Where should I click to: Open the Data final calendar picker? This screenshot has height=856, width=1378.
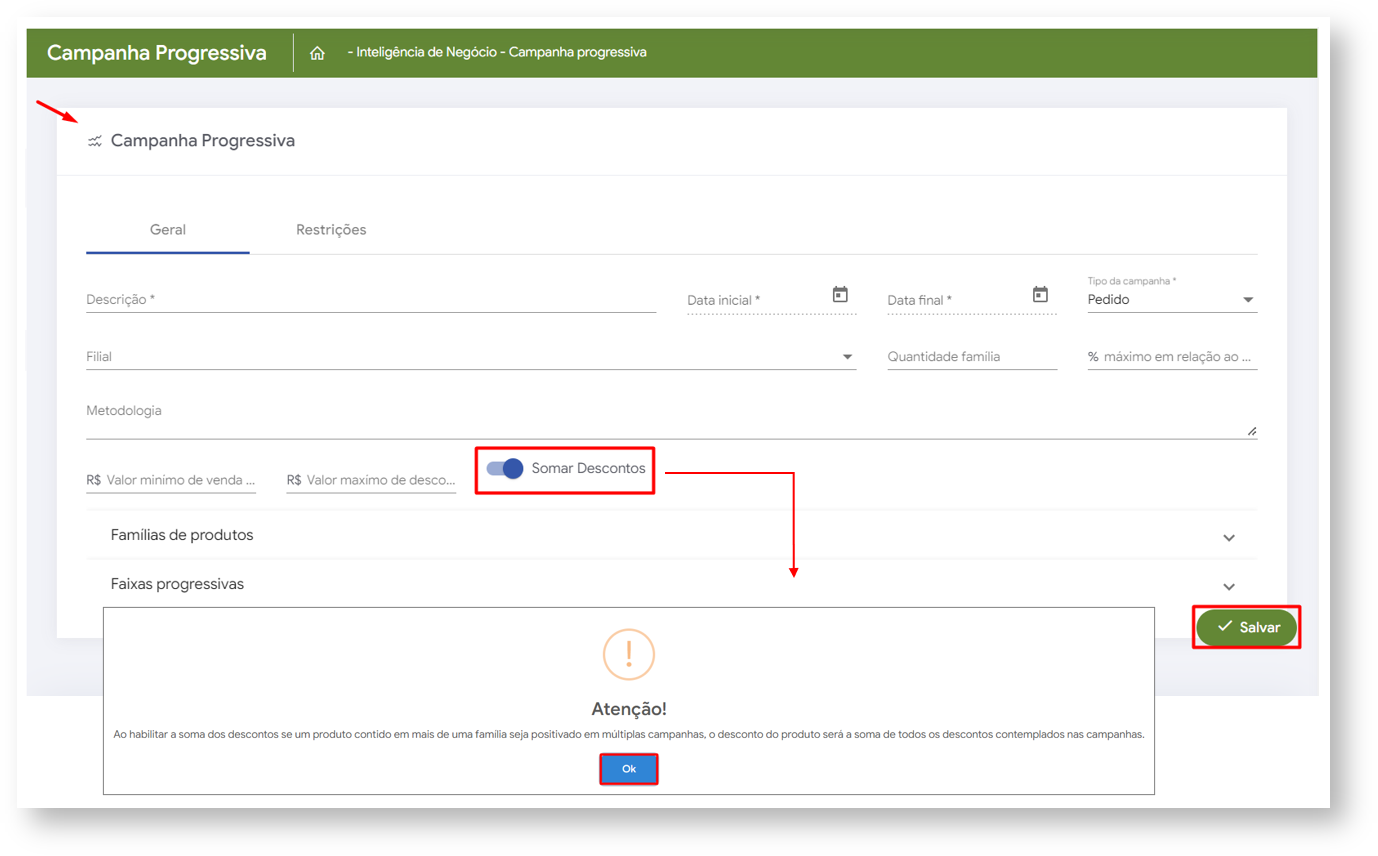[1040, 295]
